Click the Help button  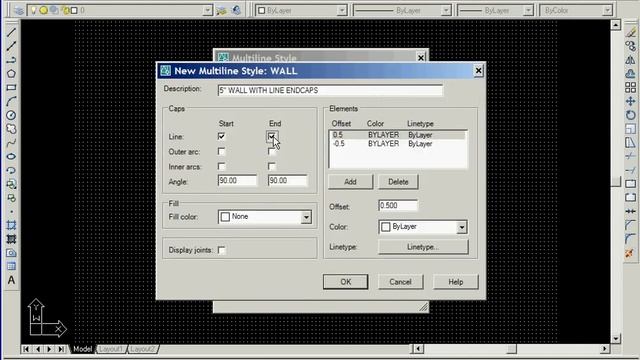456,282
